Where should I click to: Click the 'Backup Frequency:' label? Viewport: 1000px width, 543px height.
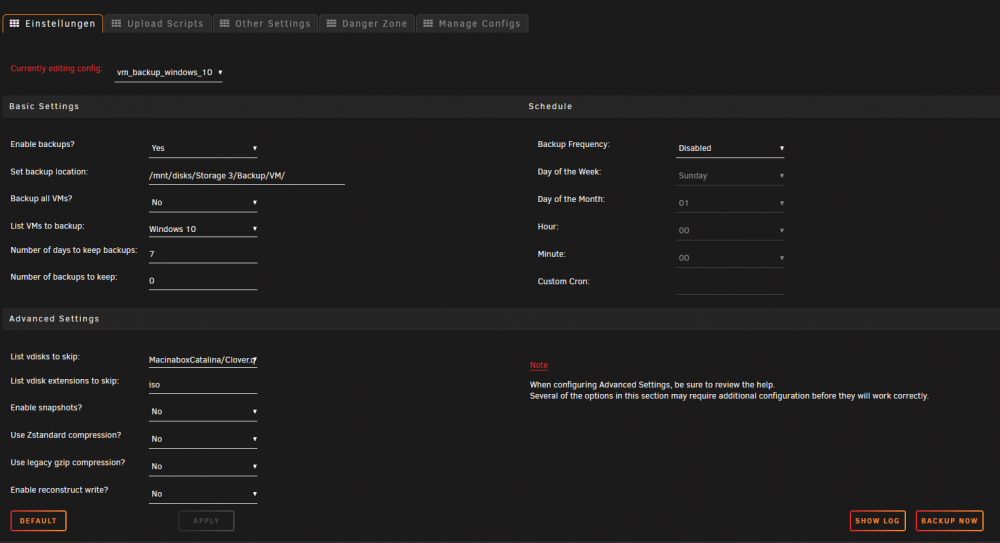(x=573, y=144)
